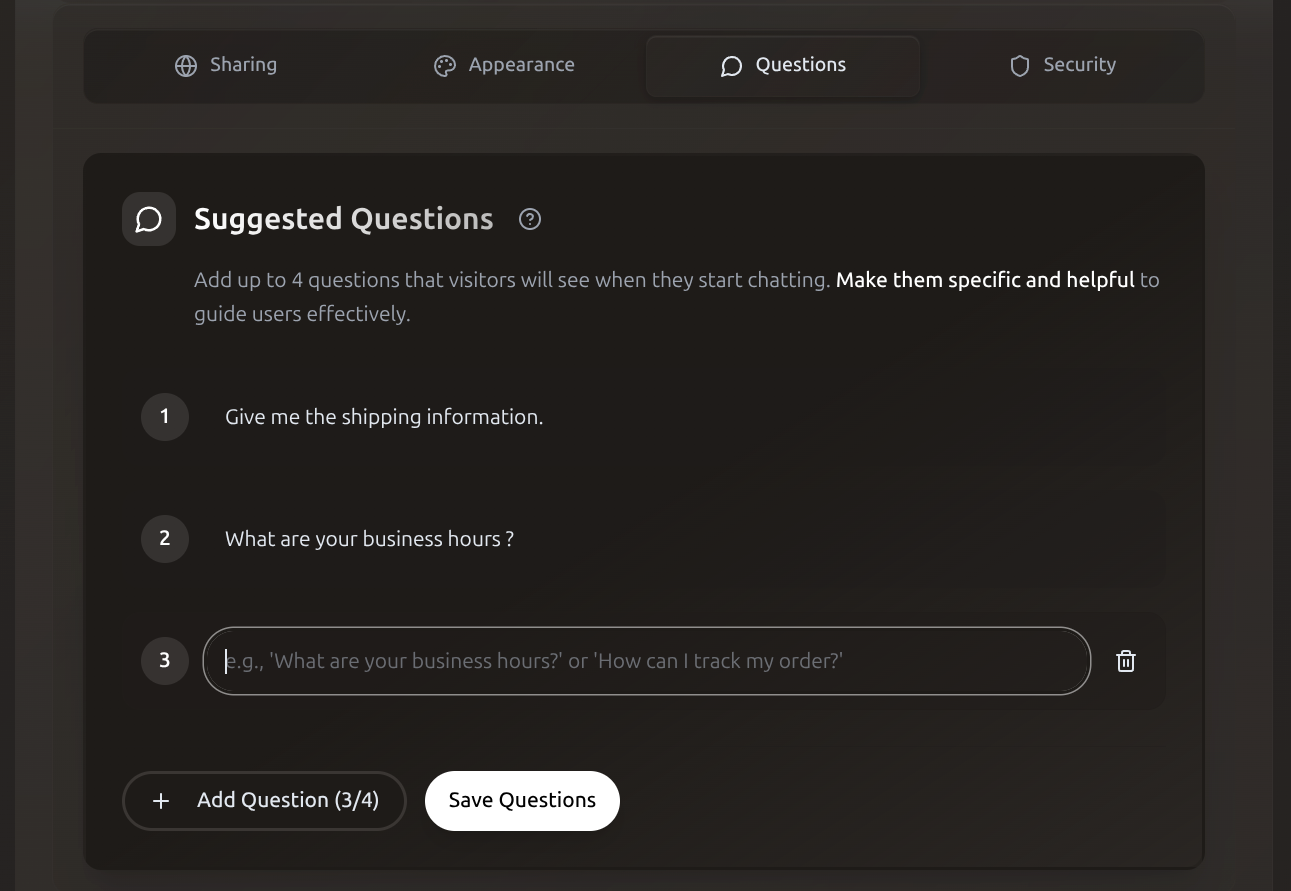Select the business hours question row
The width and height of the screenshot is (1291, 891).
click(369, 539)
